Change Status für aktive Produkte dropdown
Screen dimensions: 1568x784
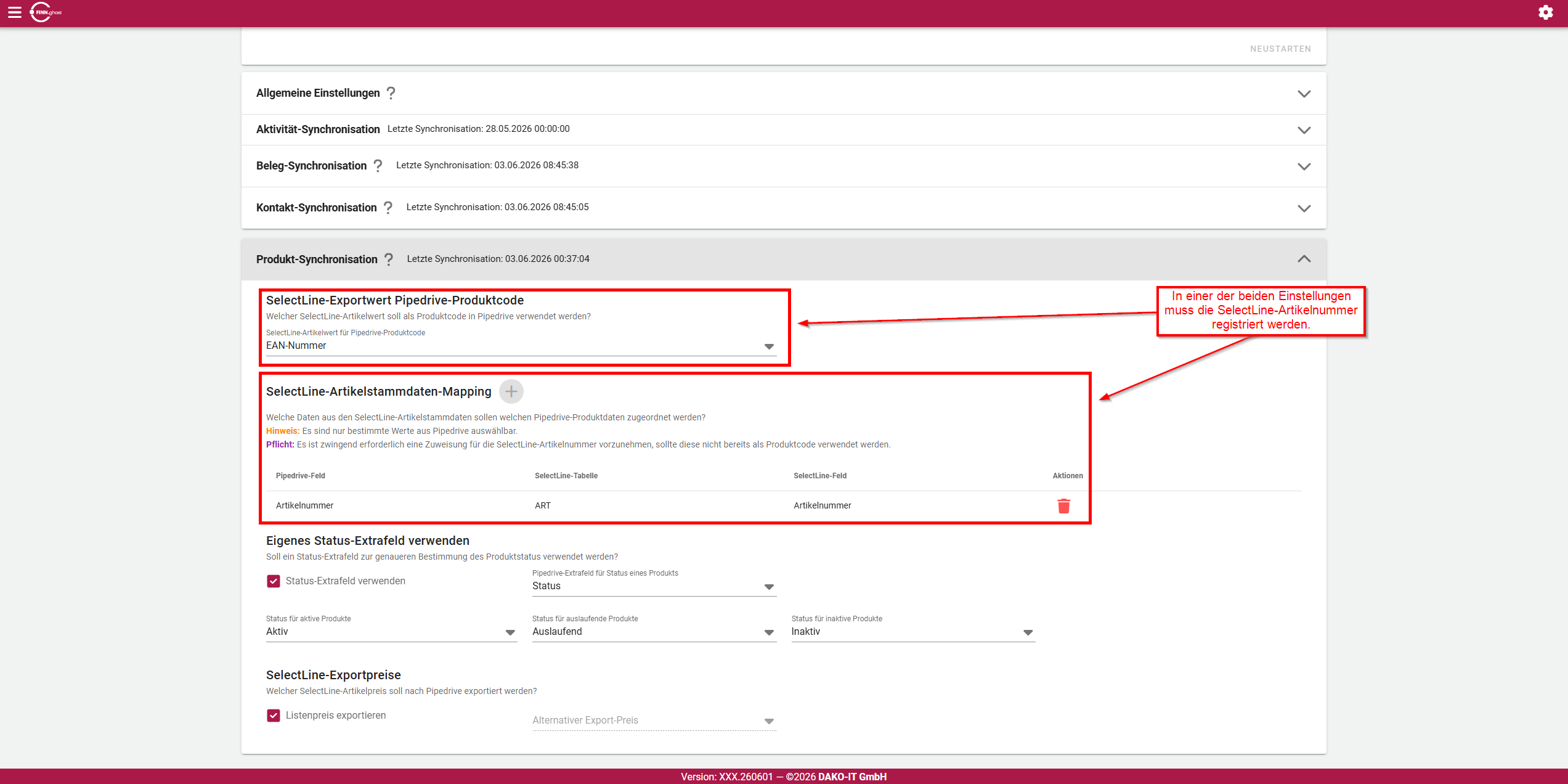point(391,632)
